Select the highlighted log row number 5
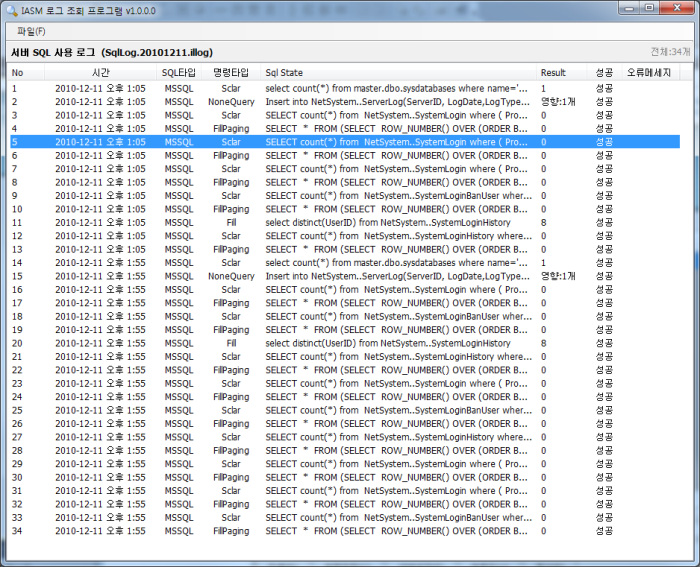Image resolution: width=700 pixels, height=567 pixels. coord(300,142)
